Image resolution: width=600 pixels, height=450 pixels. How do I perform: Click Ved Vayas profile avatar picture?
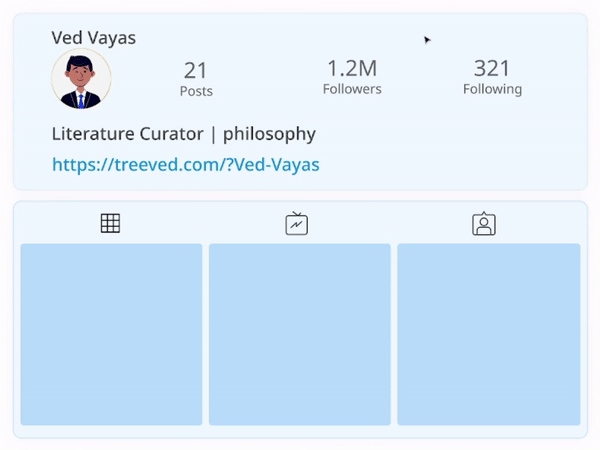click(x=81, y=79)
